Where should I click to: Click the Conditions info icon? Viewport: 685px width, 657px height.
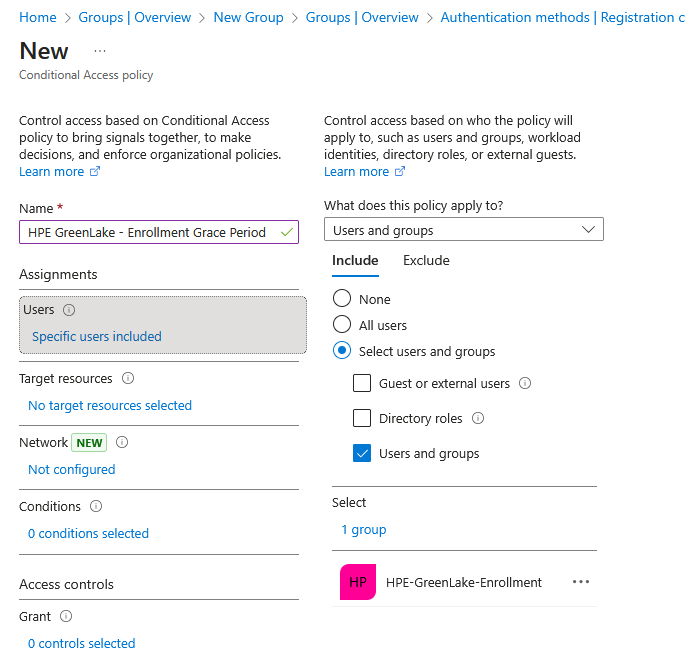pos(96,507)
